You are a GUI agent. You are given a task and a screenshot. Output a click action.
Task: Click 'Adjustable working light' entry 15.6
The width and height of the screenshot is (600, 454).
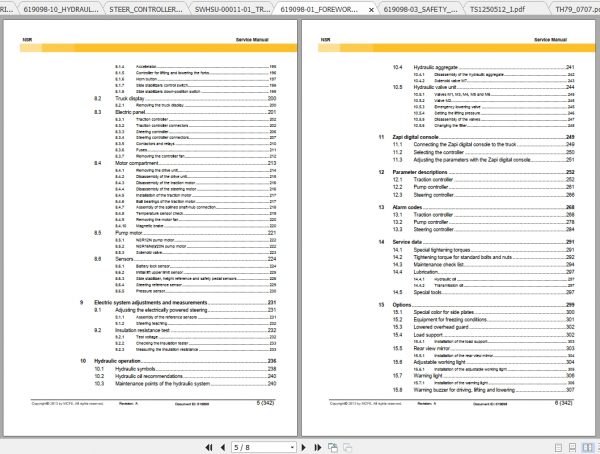coord(439,362)
